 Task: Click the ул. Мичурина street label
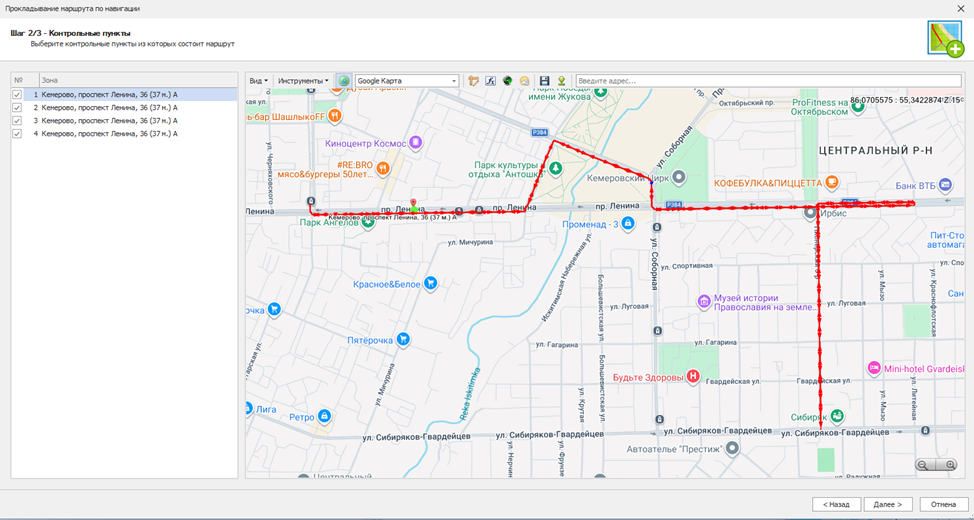470,242
